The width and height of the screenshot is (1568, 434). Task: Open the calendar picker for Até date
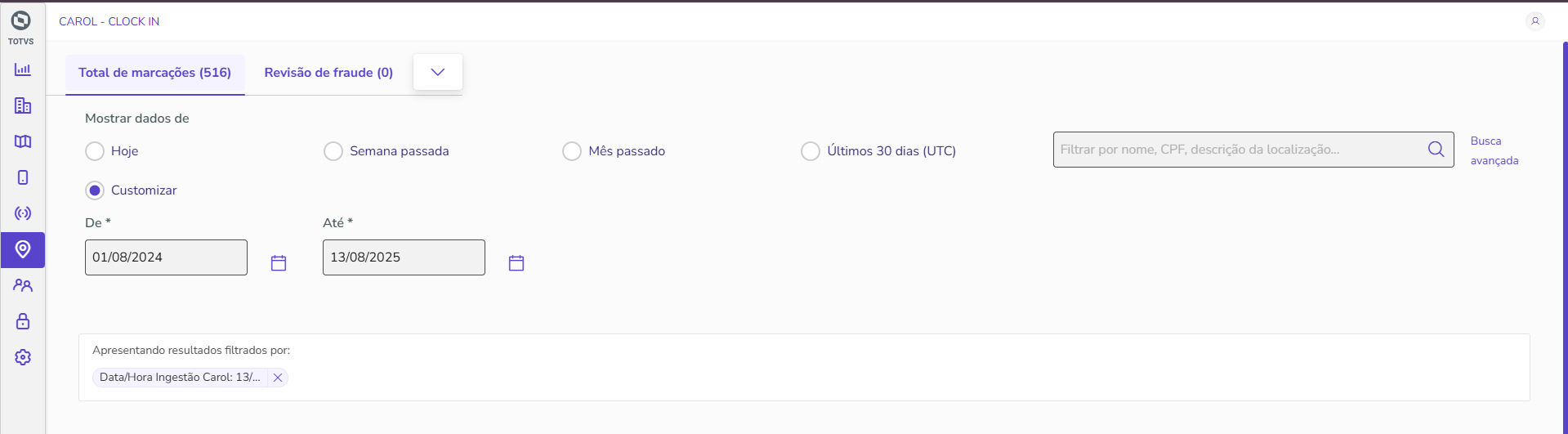click(516, 263)
